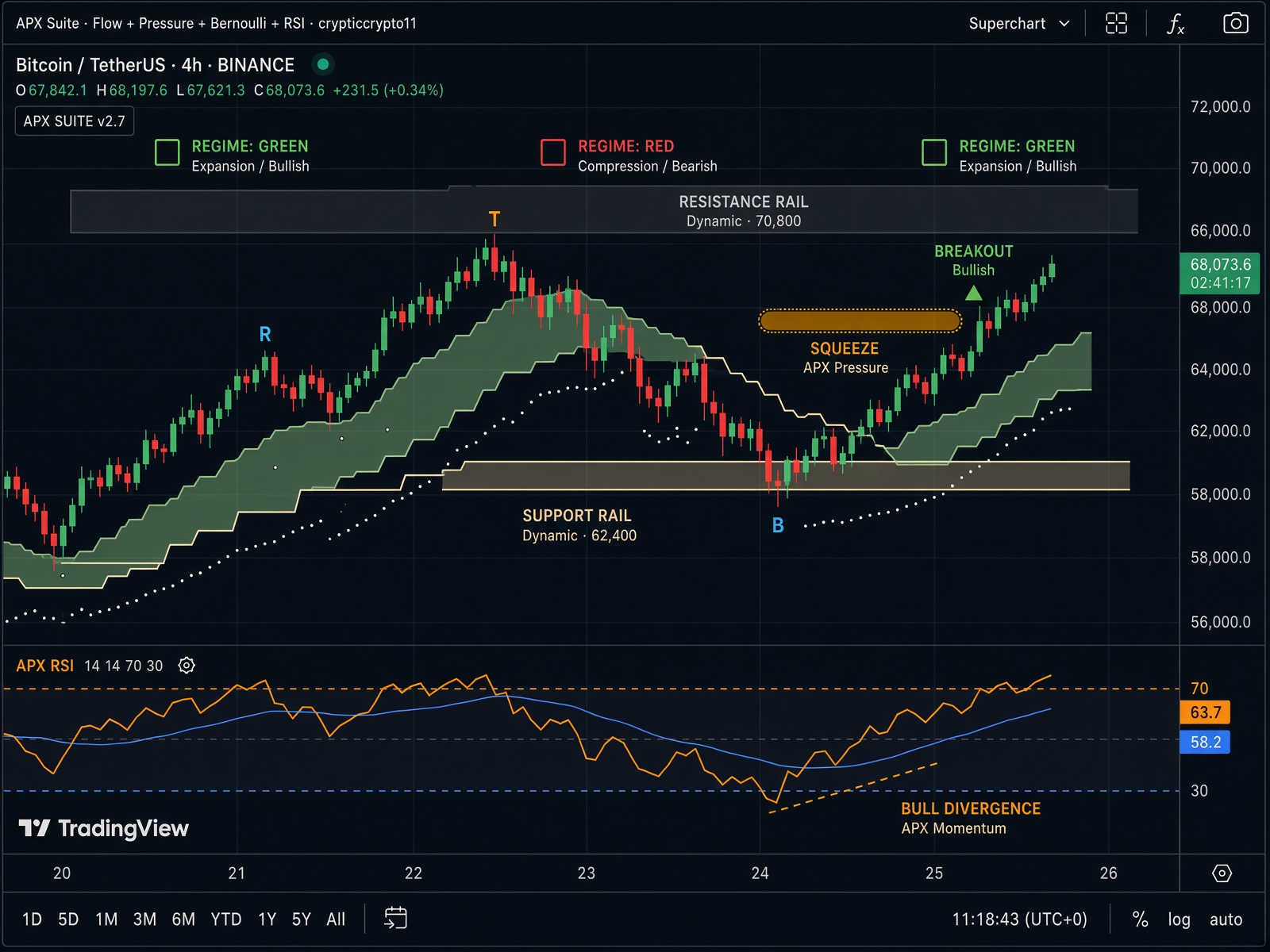Viewport: 1270px width, 952px height.
Task: Click the date label 20 on time axis
Action: tap(62, 873)
